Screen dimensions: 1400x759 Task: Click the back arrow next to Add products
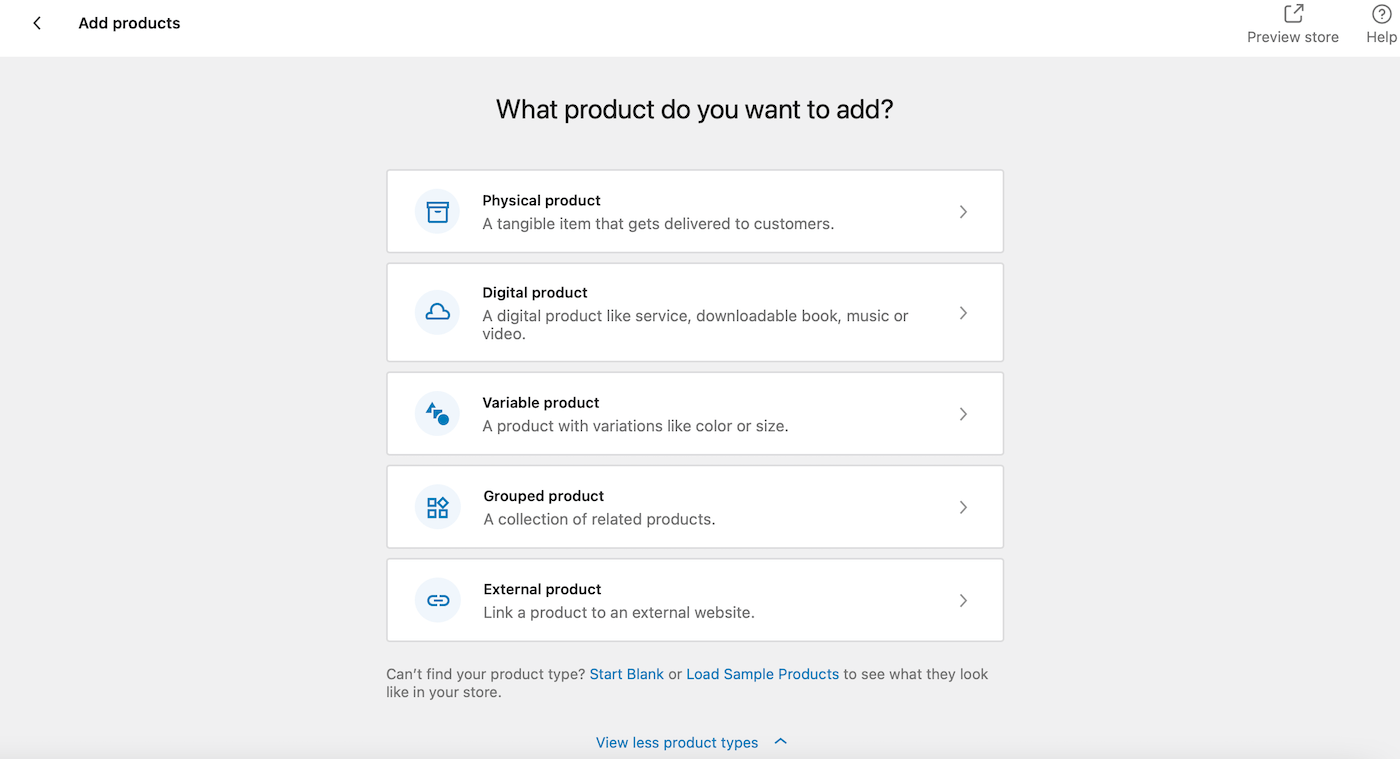pos(37,22)
